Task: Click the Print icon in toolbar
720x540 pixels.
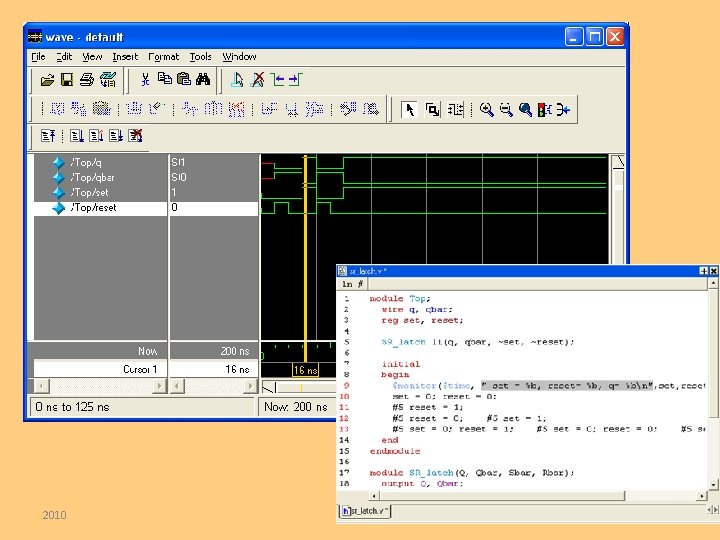Action: (x=86, y=79)
